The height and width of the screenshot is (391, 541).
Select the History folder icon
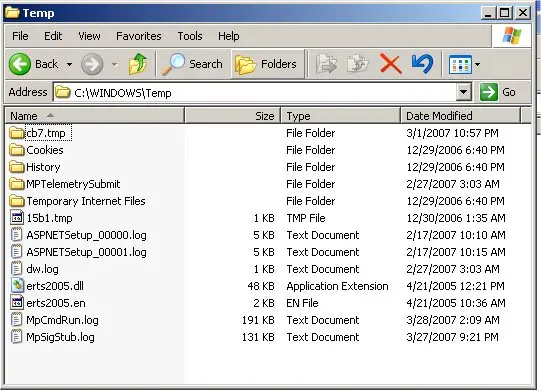coord(17,167)
